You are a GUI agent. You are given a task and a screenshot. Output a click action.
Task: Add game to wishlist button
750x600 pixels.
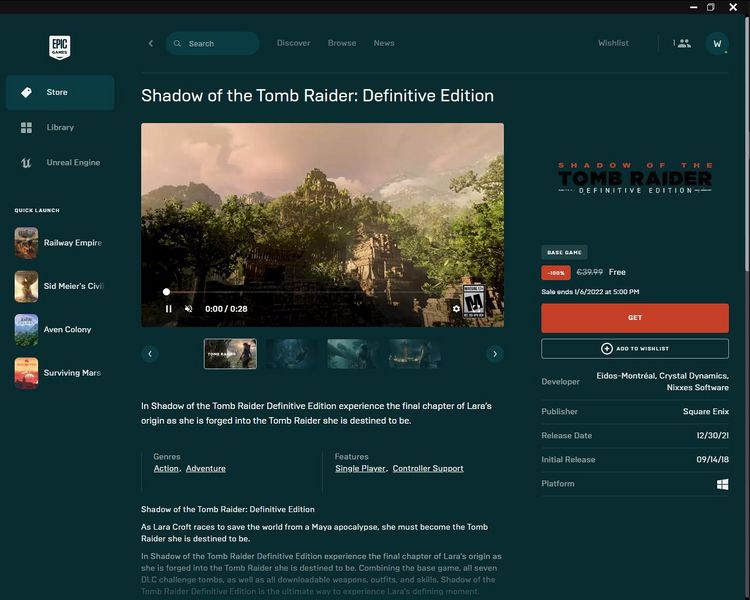click(635, 348)
